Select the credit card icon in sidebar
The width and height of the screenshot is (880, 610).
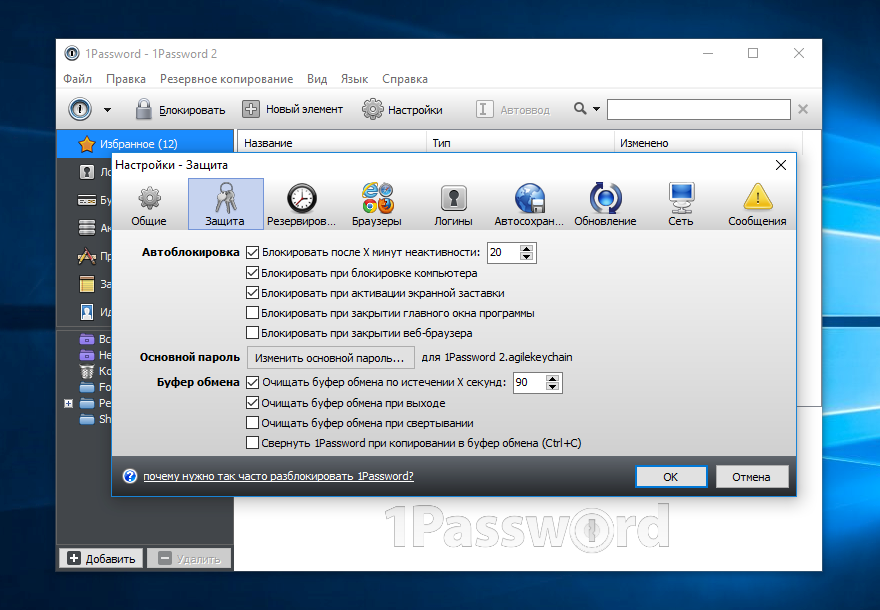coord(86,200)
